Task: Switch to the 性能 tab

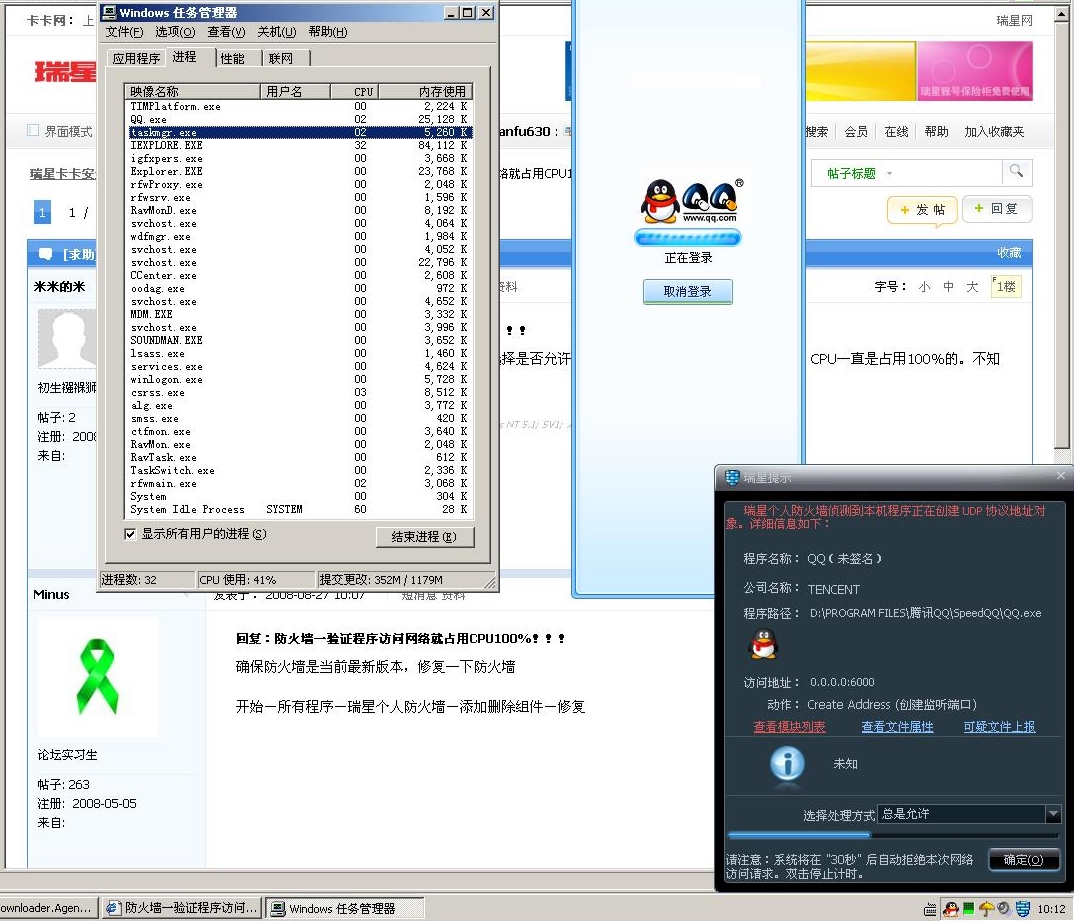Action: coord(239,58)
